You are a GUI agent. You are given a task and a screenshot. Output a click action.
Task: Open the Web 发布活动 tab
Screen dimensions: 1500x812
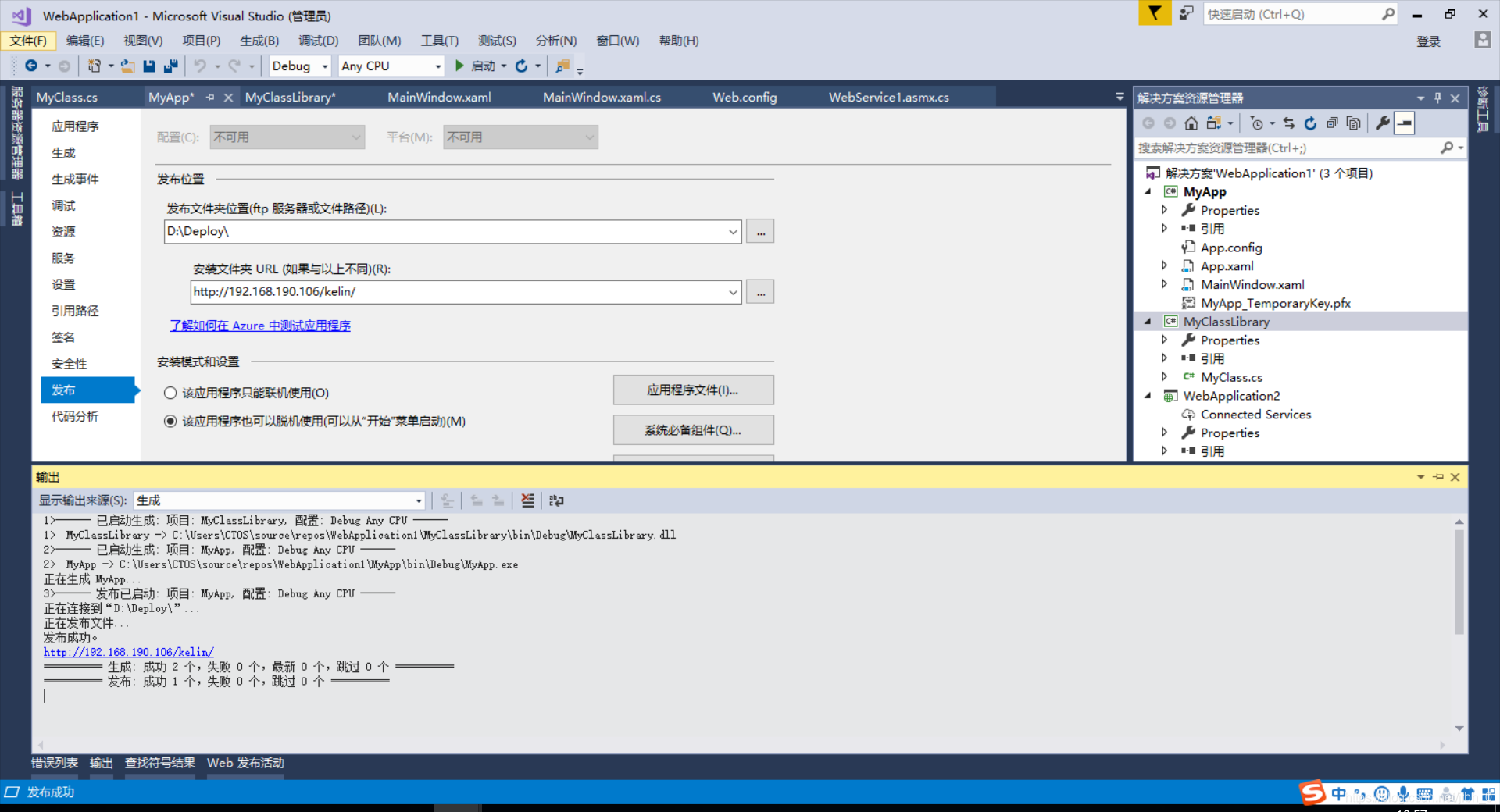[x=245, y=763]
